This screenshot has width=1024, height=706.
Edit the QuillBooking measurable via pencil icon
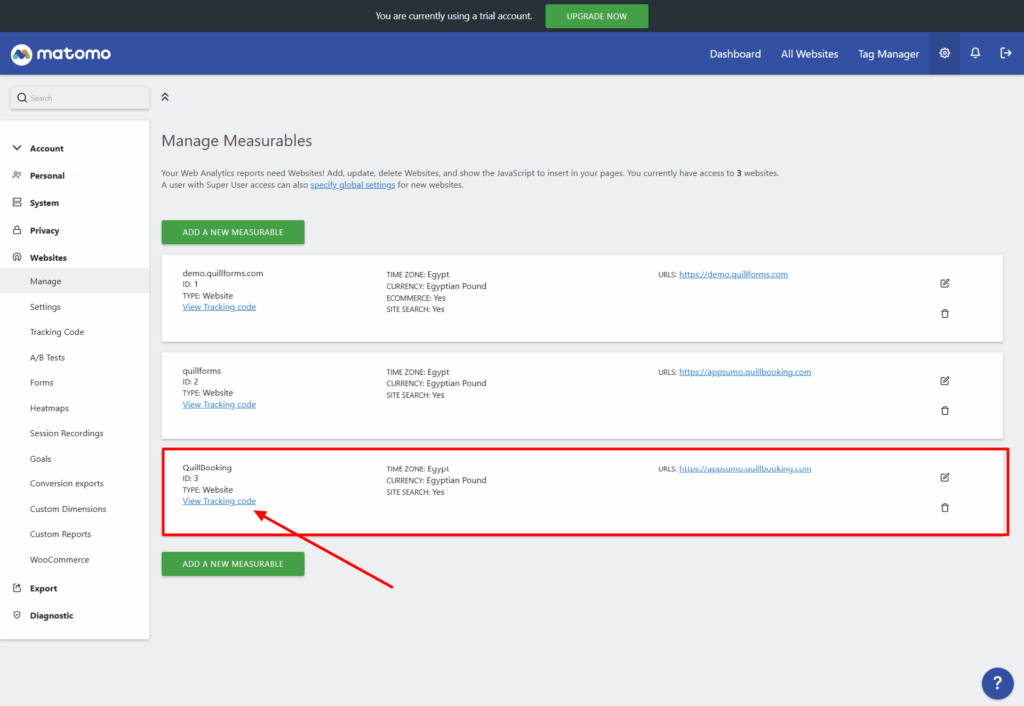tap(945, 477)
